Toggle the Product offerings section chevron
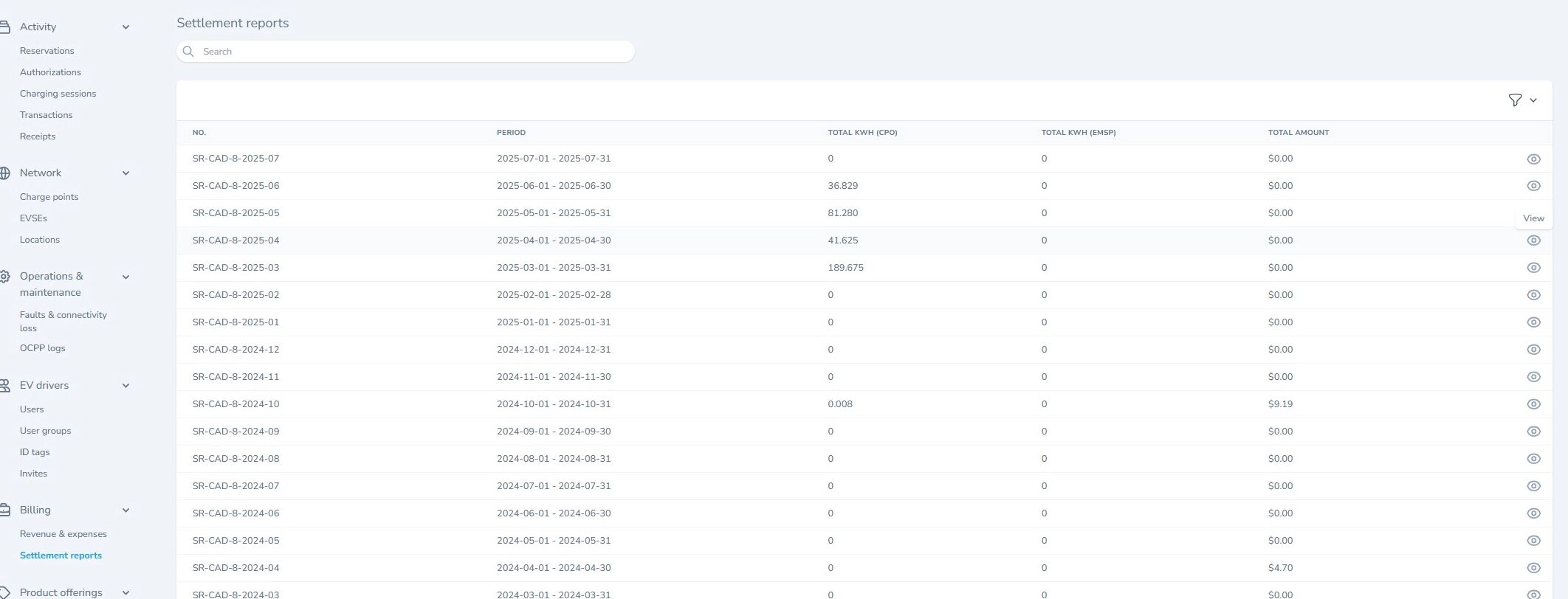 (125, 593)
